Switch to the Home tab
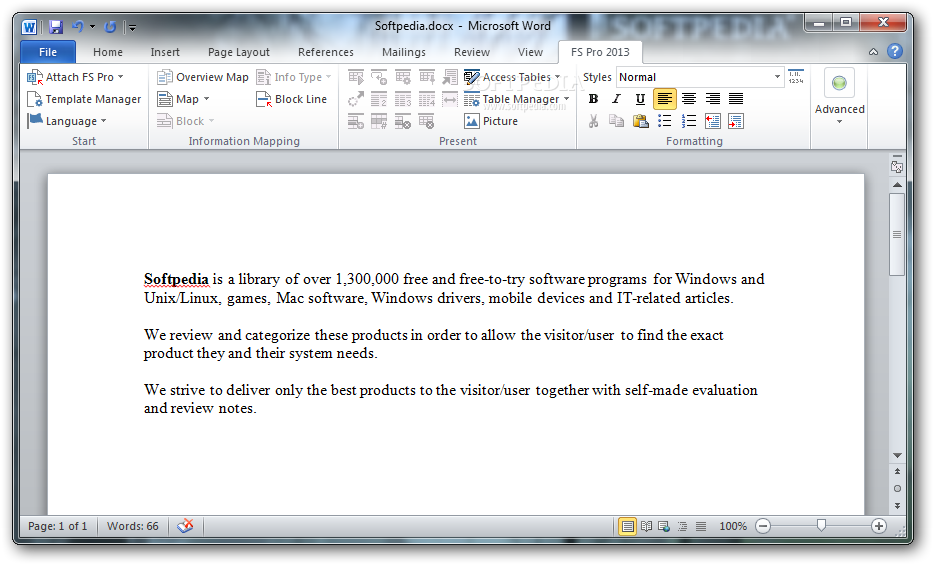 108,52
